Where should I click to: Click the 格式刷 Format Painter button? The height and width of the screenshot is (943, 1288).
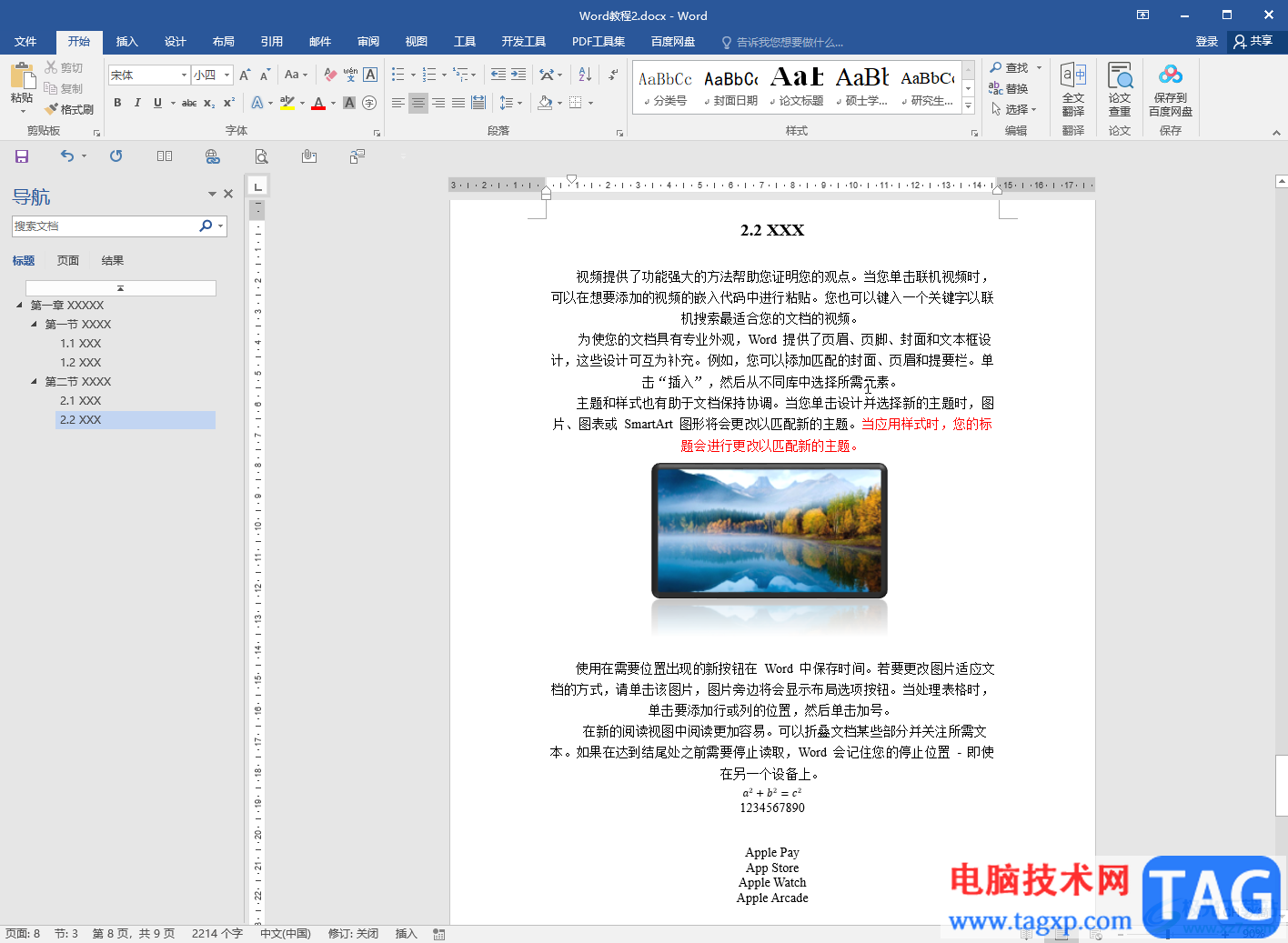pyautogui.click(x=69, y=109)
